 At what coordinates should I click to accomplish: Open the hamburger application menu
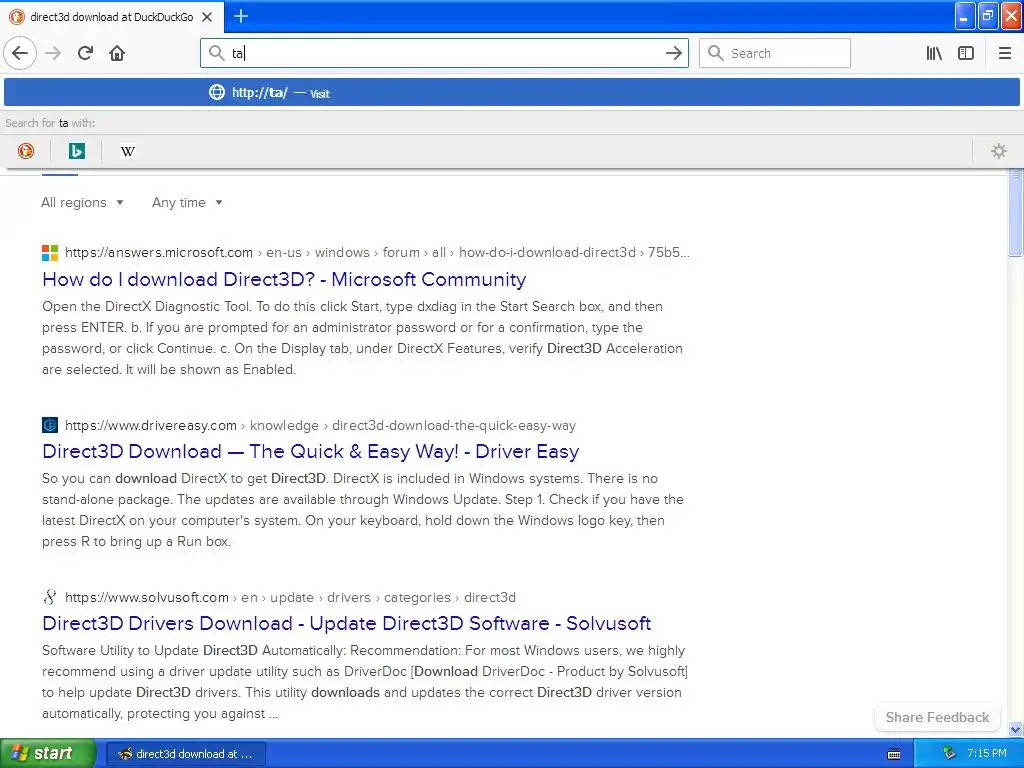1004,53
